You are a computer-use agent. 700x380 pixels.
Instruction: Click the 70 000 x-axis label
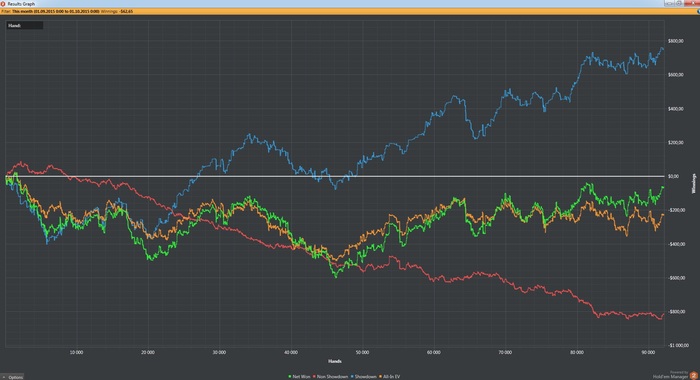(x=505, y=352)
